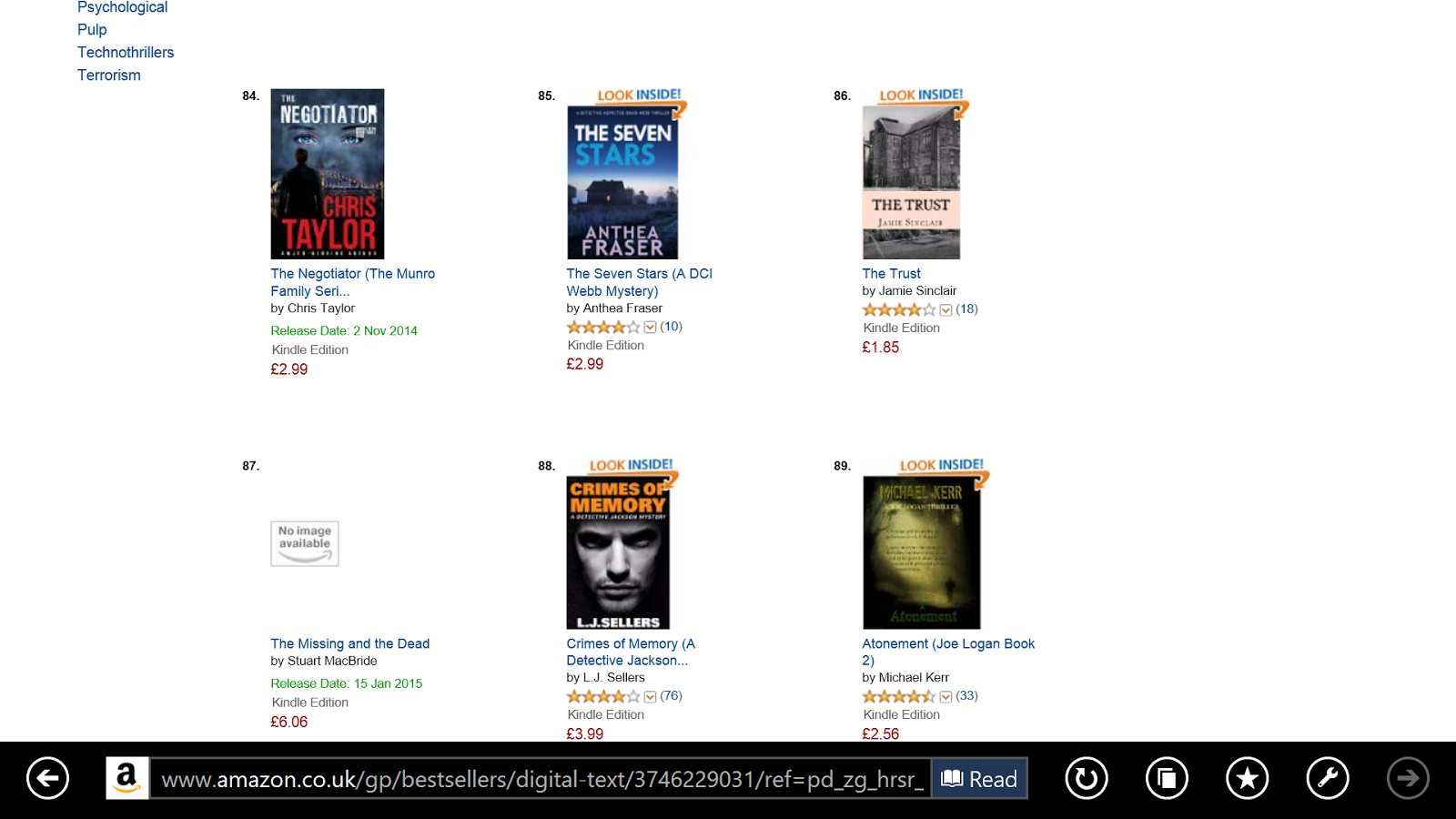Image resolution: width=1456 pixels, height=819 pixels.
Task: Open page tools wrench icon
Action: (x=1328, y=779)
